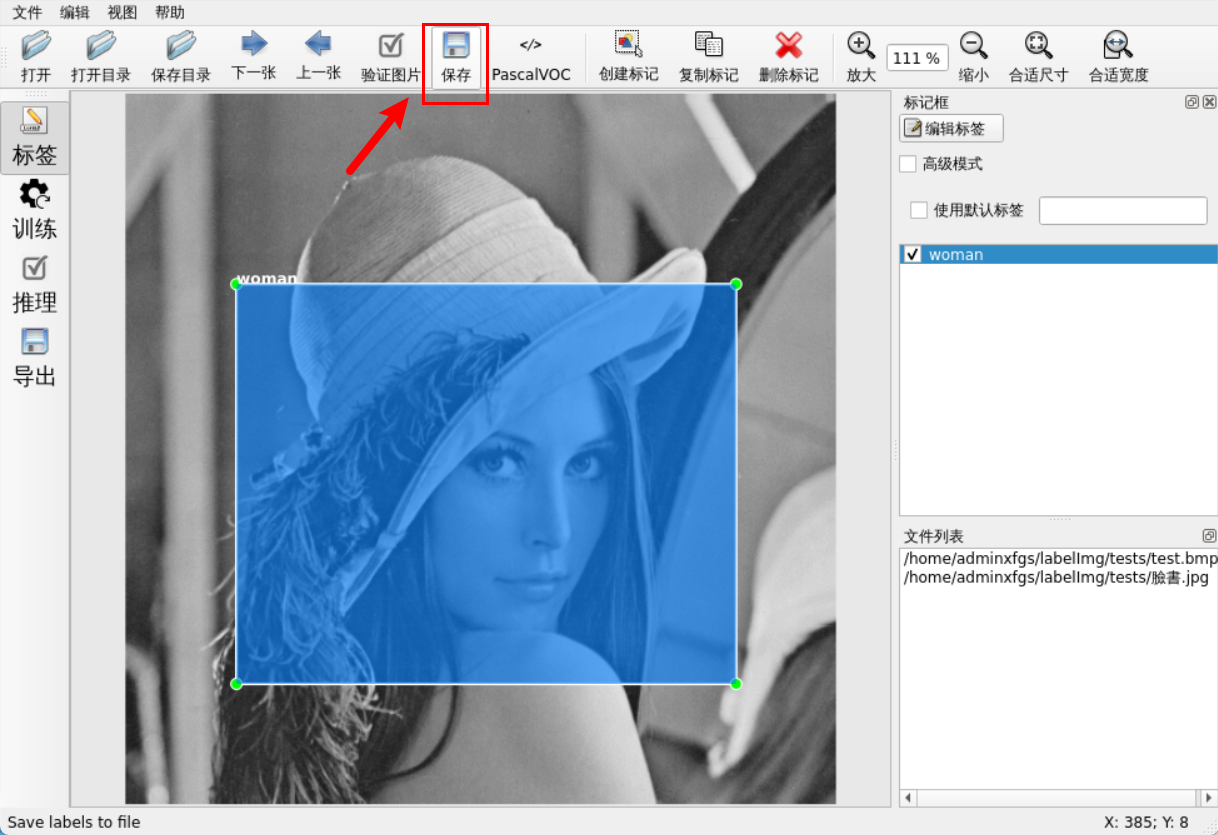The image size is (1218, 835).
Task: Select test.bmp in the file list
Action: 1060,558
